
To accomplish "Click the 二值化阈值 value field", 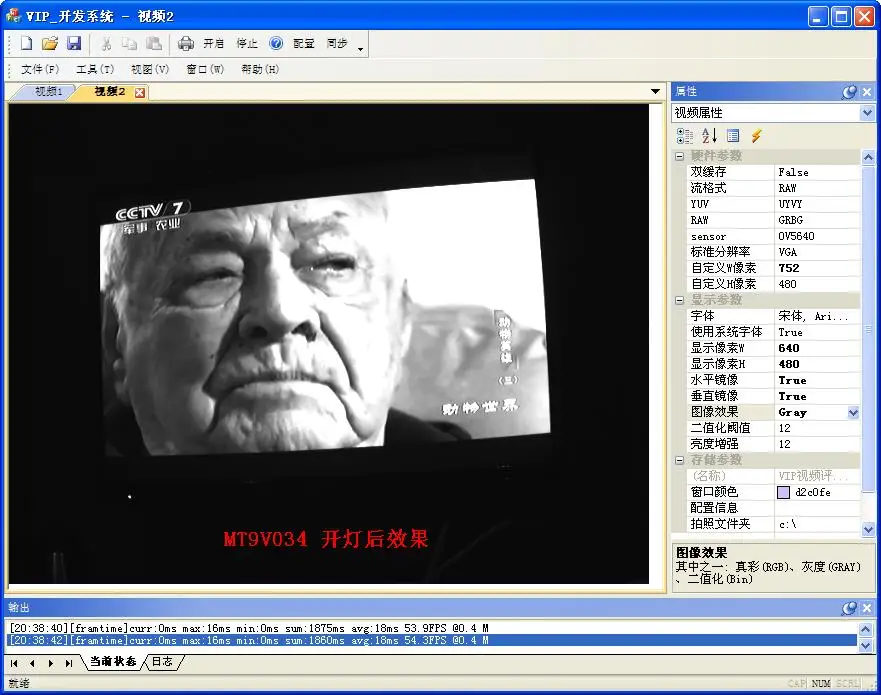I will click(x=818, y=428).
